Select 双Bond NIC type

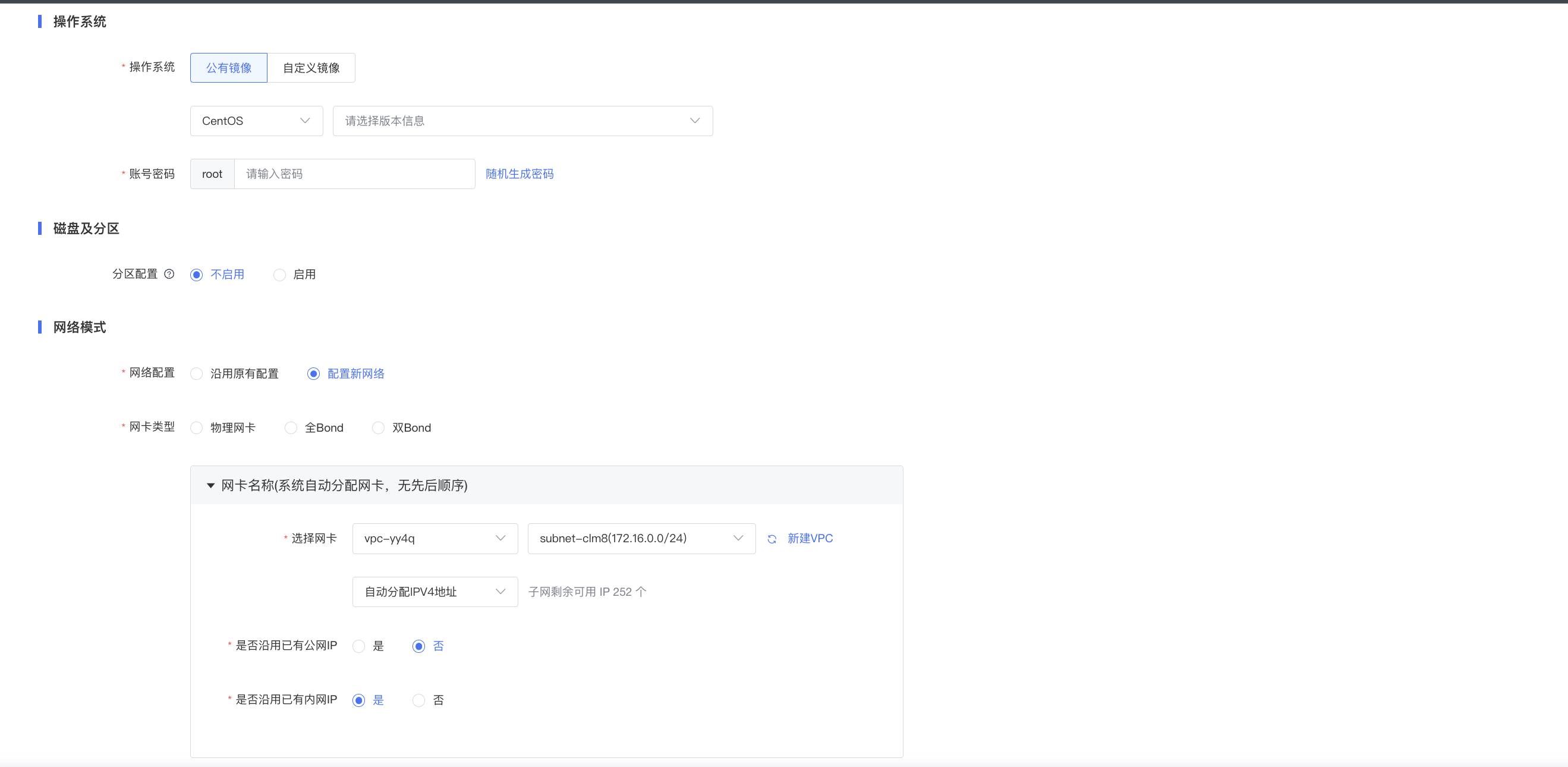[379, 428]
